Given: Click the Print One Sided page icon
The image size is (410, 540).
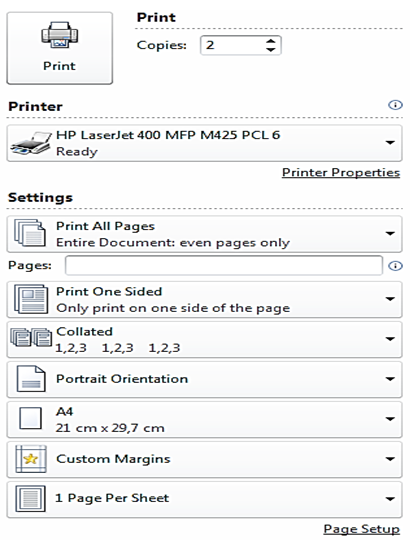Looking at the screenshot, I should tap(31, 299).
